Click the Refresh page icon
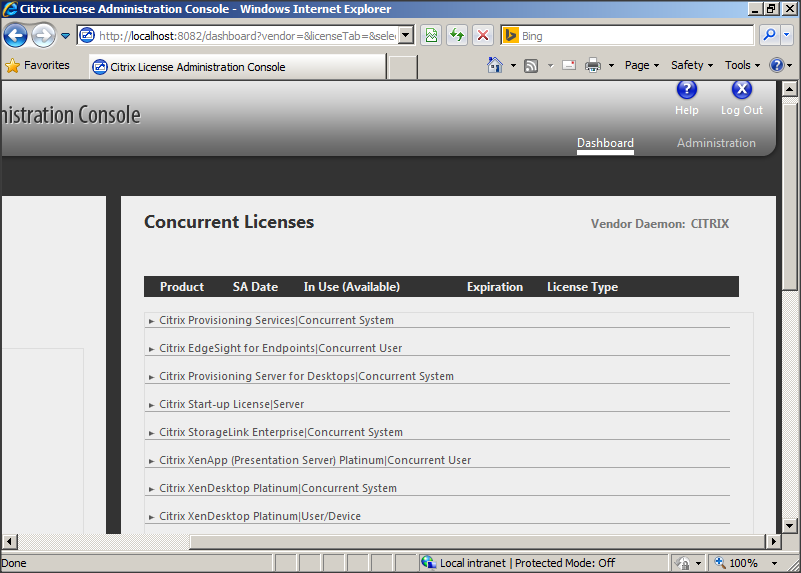801x573 pixels. tap(457, 35)
